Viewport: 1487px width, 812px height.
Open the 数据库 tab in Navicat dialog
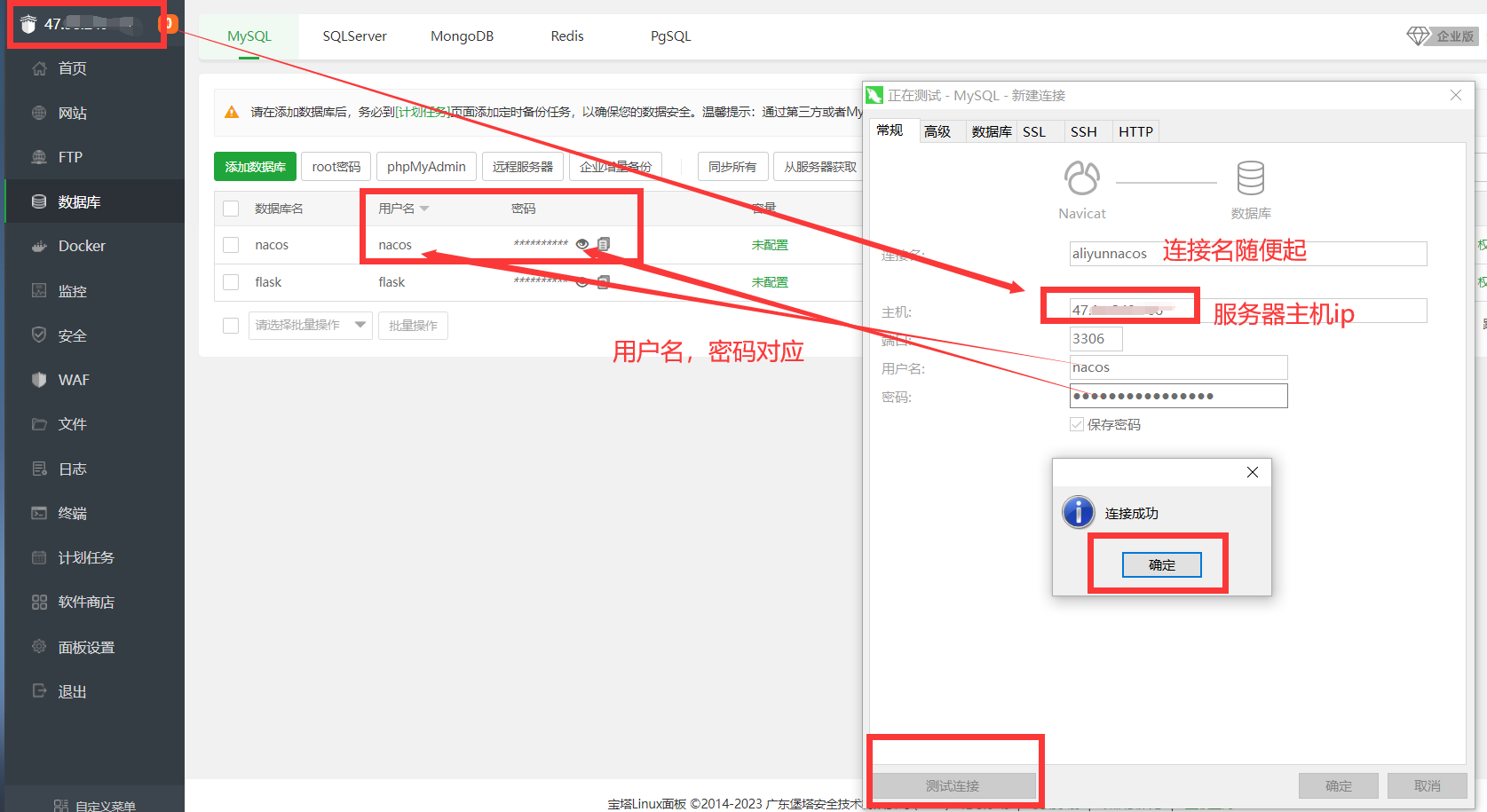click(991, 131)
